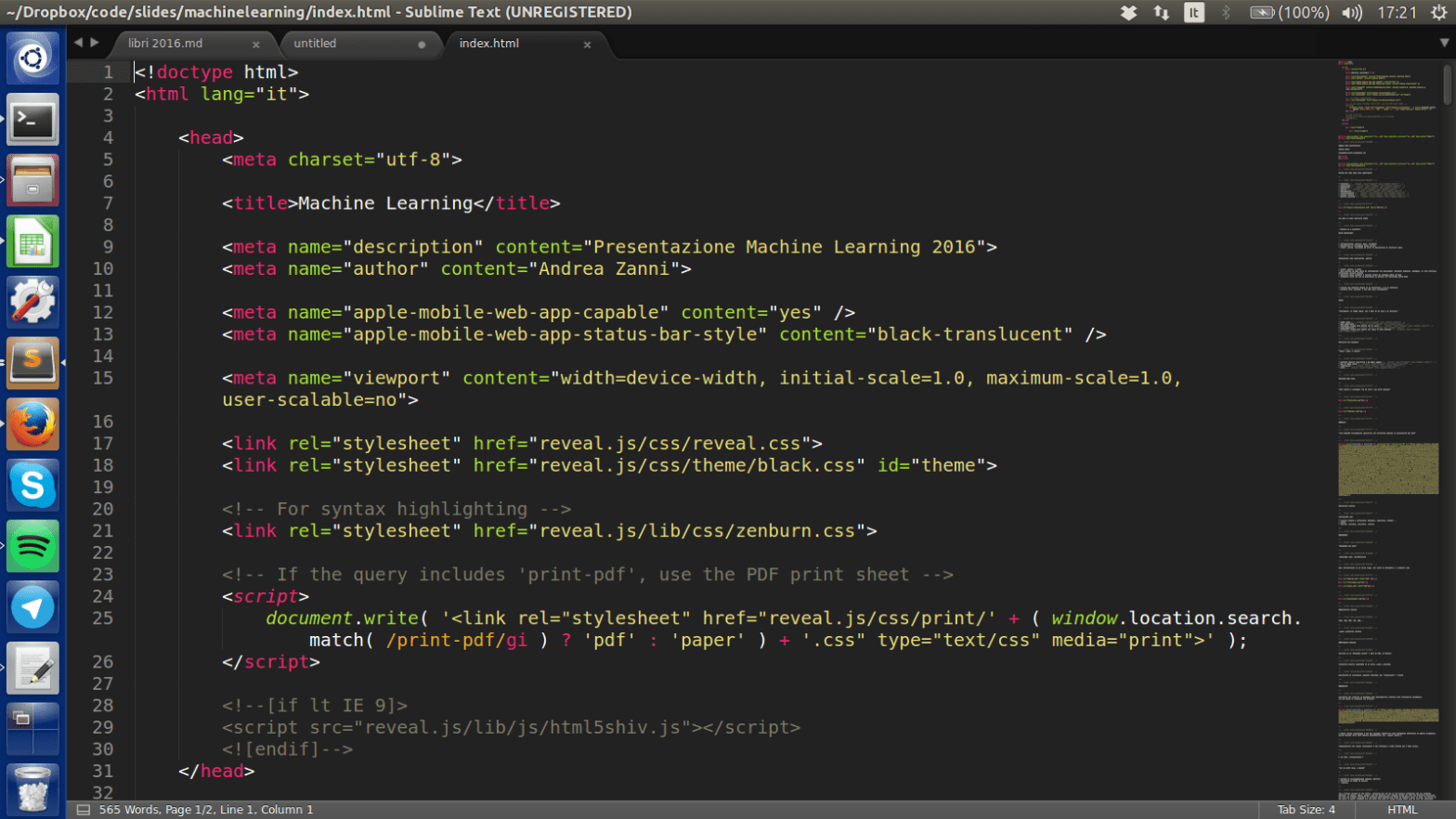Launch Firefox from the dock
Viewport: 1456px width, 819px height.
pos(32,425)
